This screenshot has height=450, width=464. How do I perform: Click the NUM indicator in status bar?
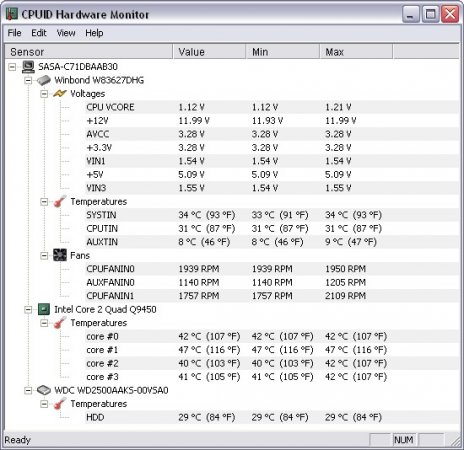(x=403, y=440)
